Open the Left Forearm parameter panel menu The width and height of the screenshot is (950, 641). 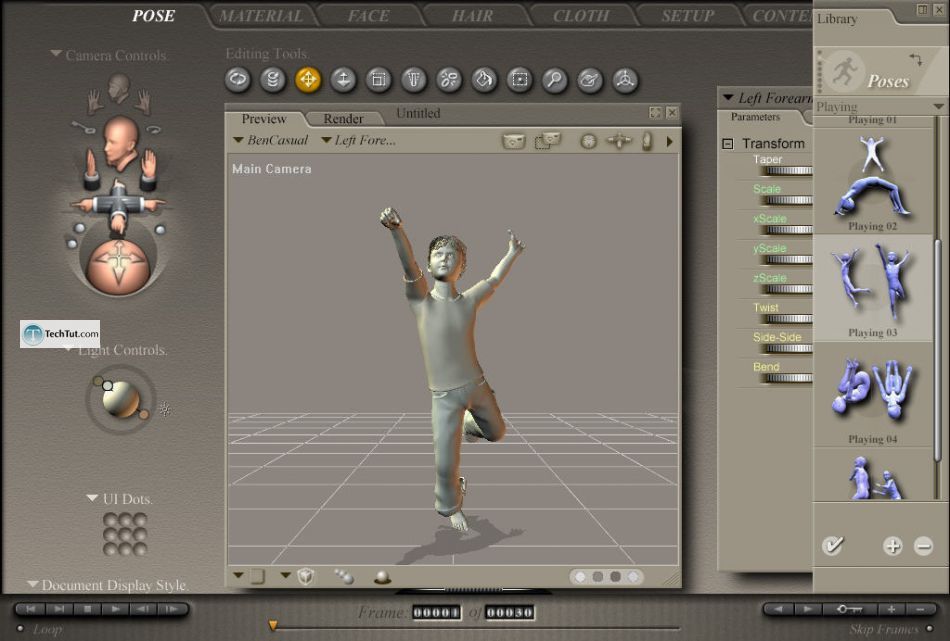(728, 97)
